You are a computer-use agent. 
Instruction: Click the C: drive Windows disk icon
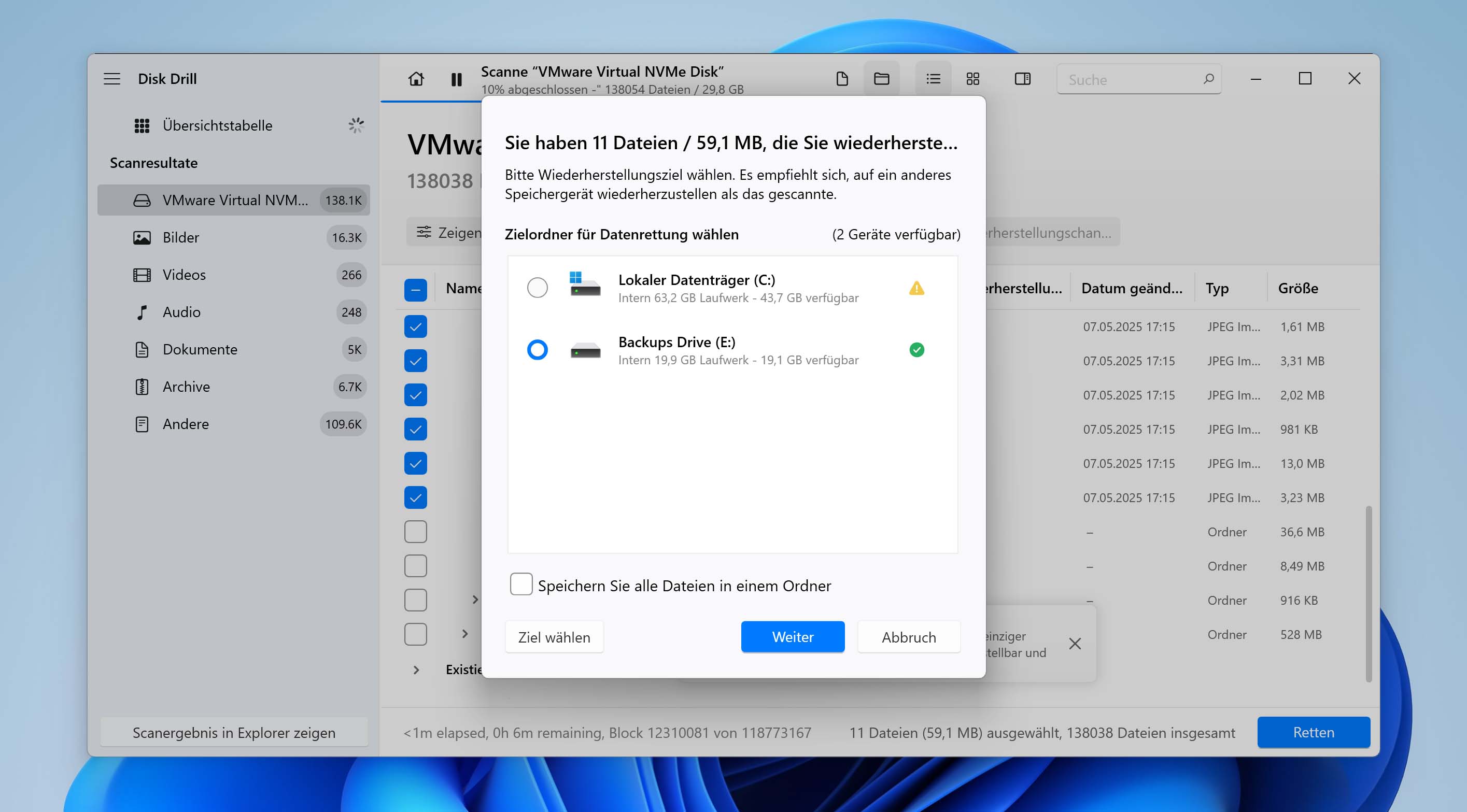[x=585, y=283]
